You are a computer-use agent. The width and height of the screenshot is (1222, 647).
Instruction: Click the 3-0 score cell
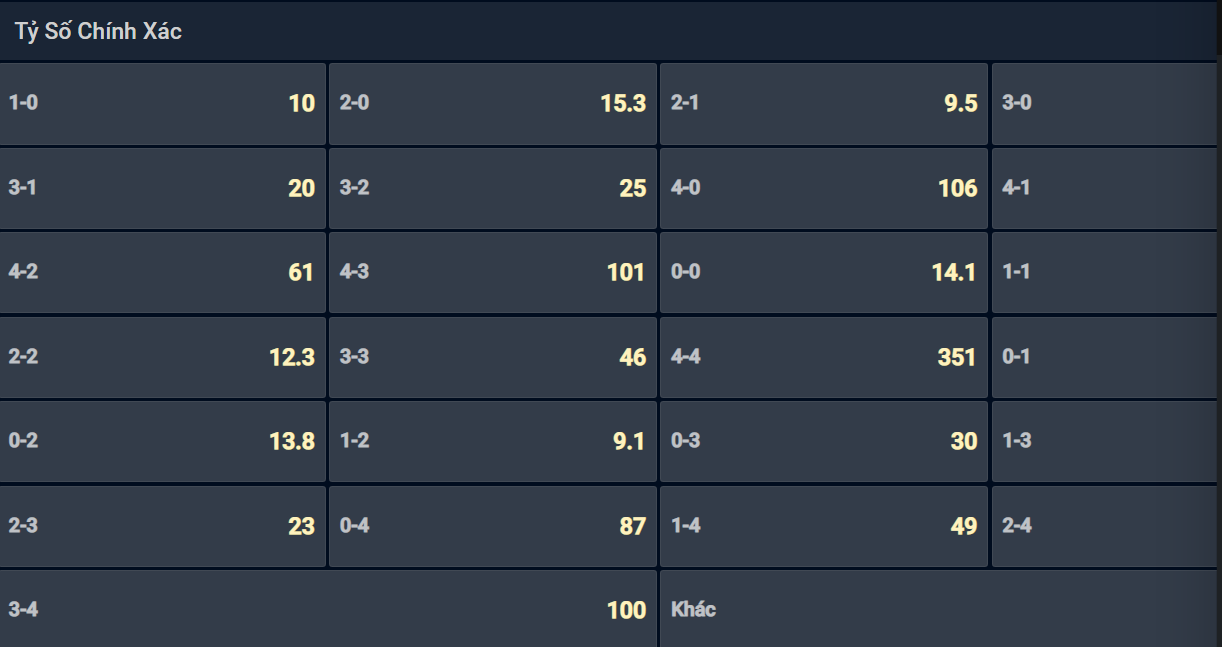[x=1106, y=103]
